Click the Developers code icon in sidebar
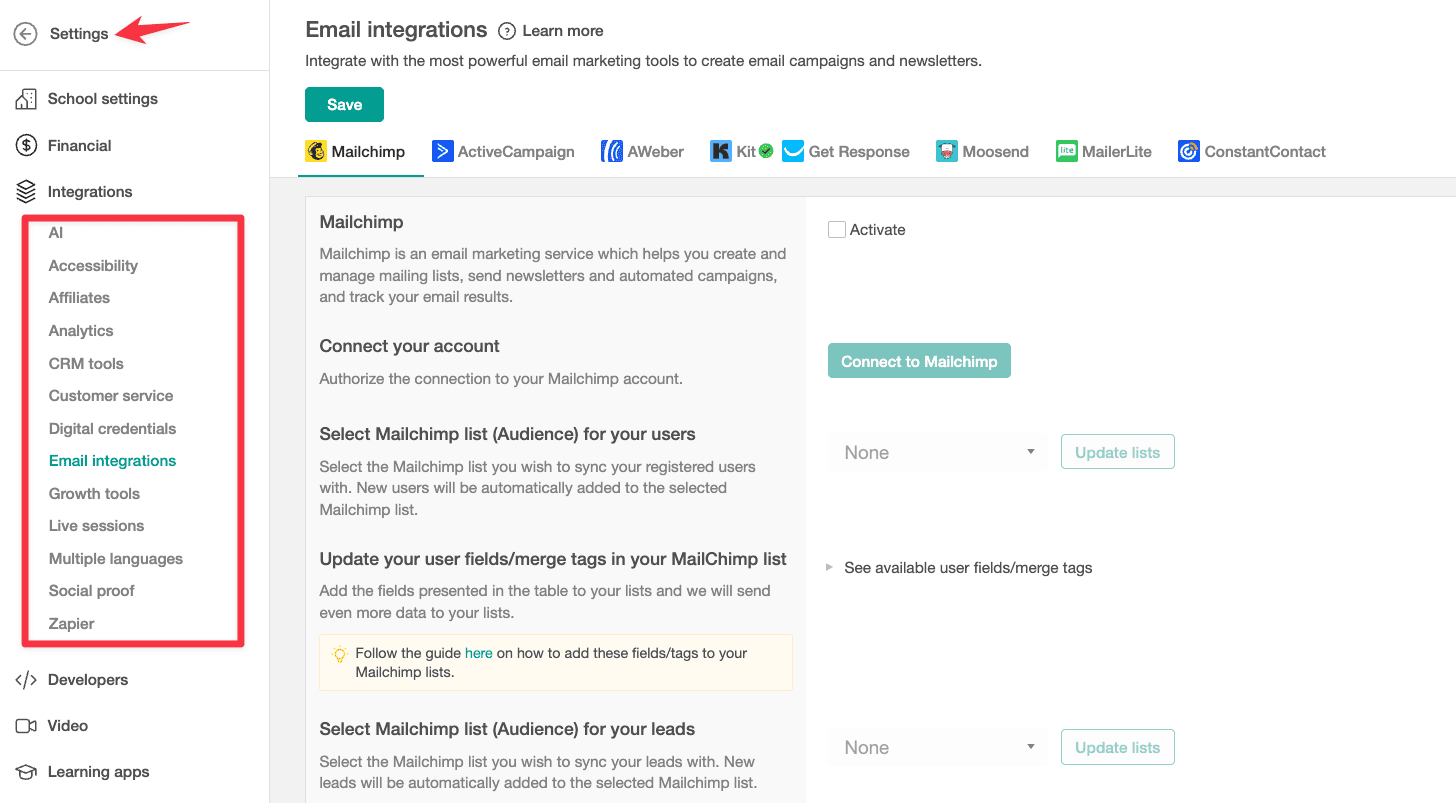The height and width of the screenshot is (803, 1456). click(x=24, y=679)
